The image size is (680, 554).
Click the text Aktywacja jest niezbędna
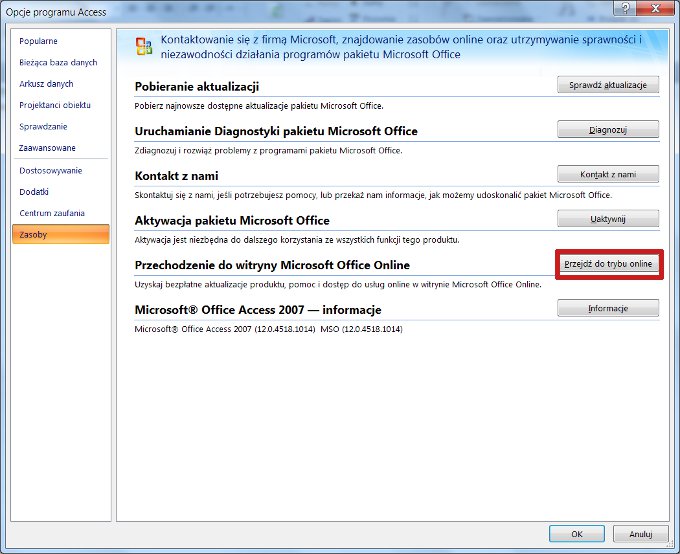pos(297,239)
